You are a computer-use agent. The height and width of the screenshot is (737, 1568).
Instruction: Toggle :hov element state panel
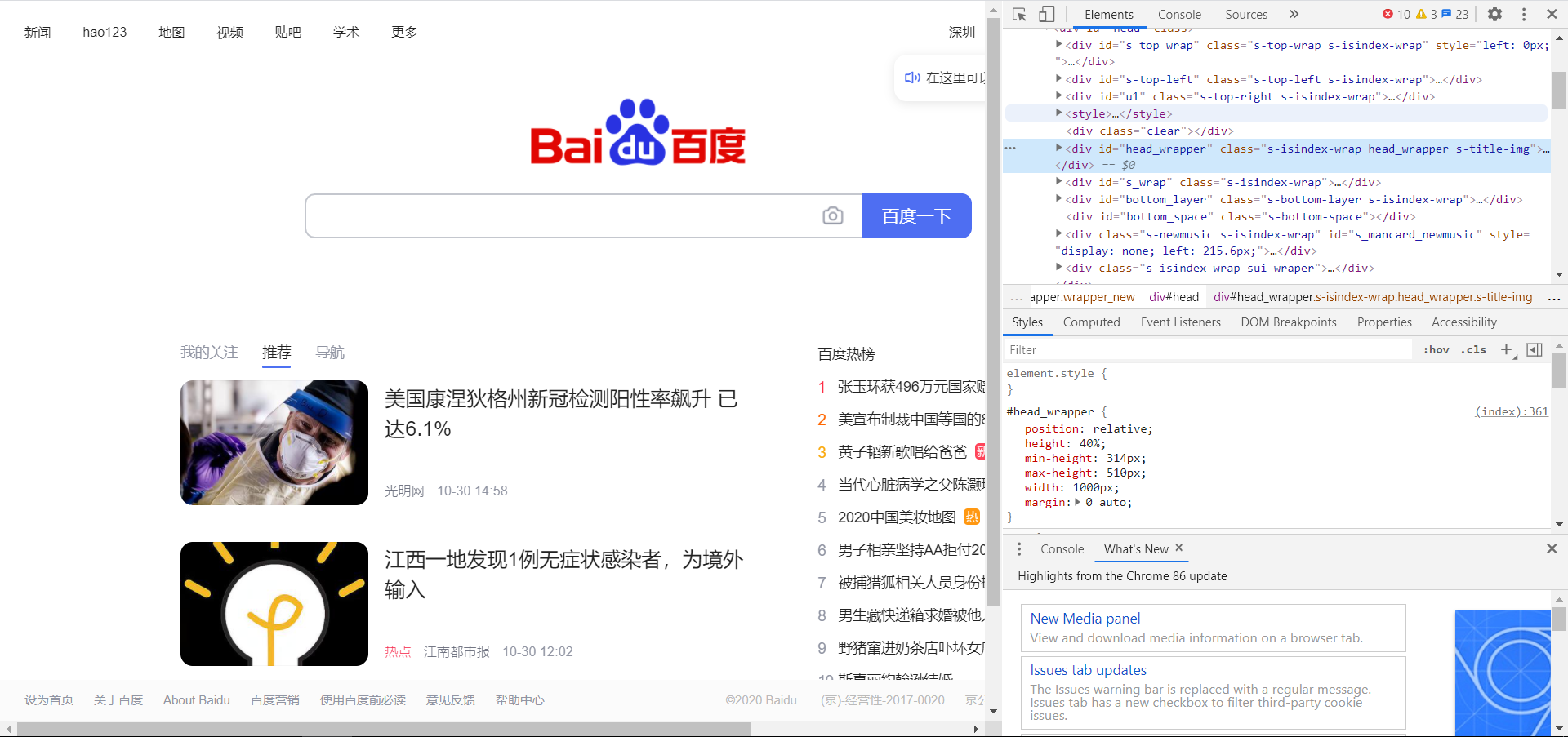pyautogui.click(x=1437, y=349)
